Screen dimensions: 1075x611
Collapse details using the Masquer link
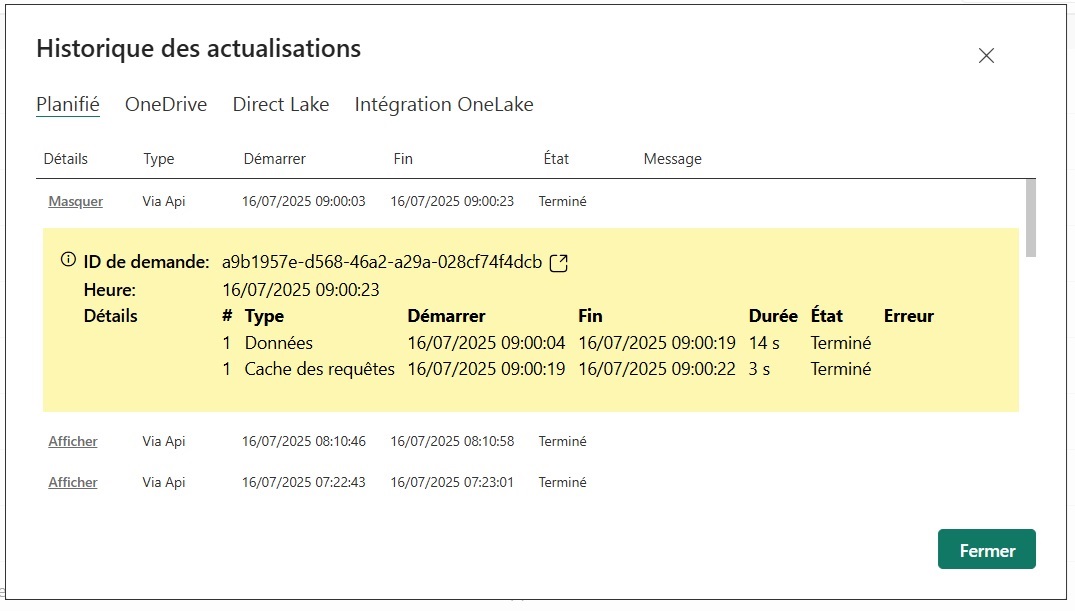tap(76, 201)
